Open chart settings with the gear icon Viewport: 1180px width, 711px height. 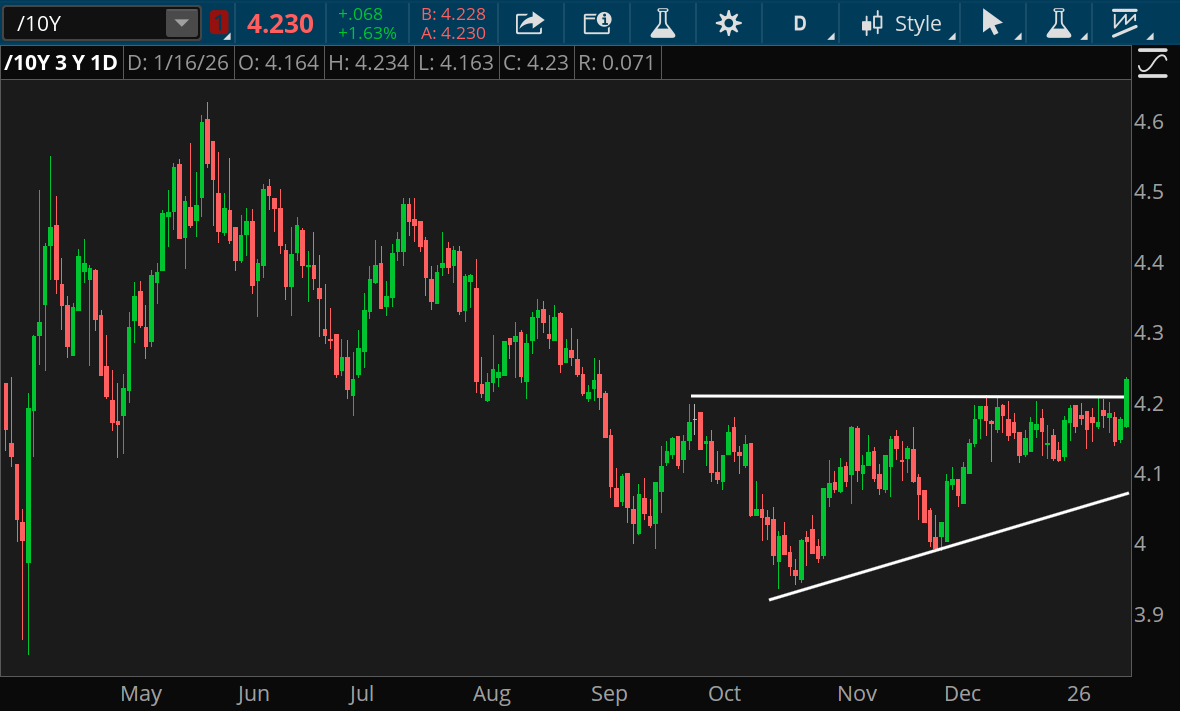(727, 23)
